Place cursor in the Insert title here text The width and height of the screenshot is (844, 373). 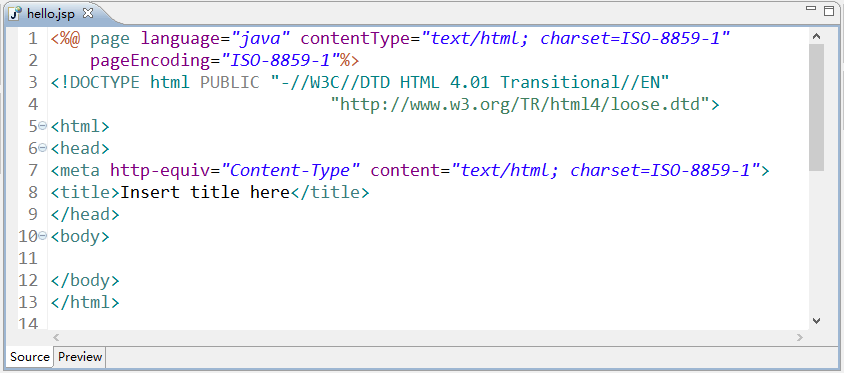click(x=205, y=192)
